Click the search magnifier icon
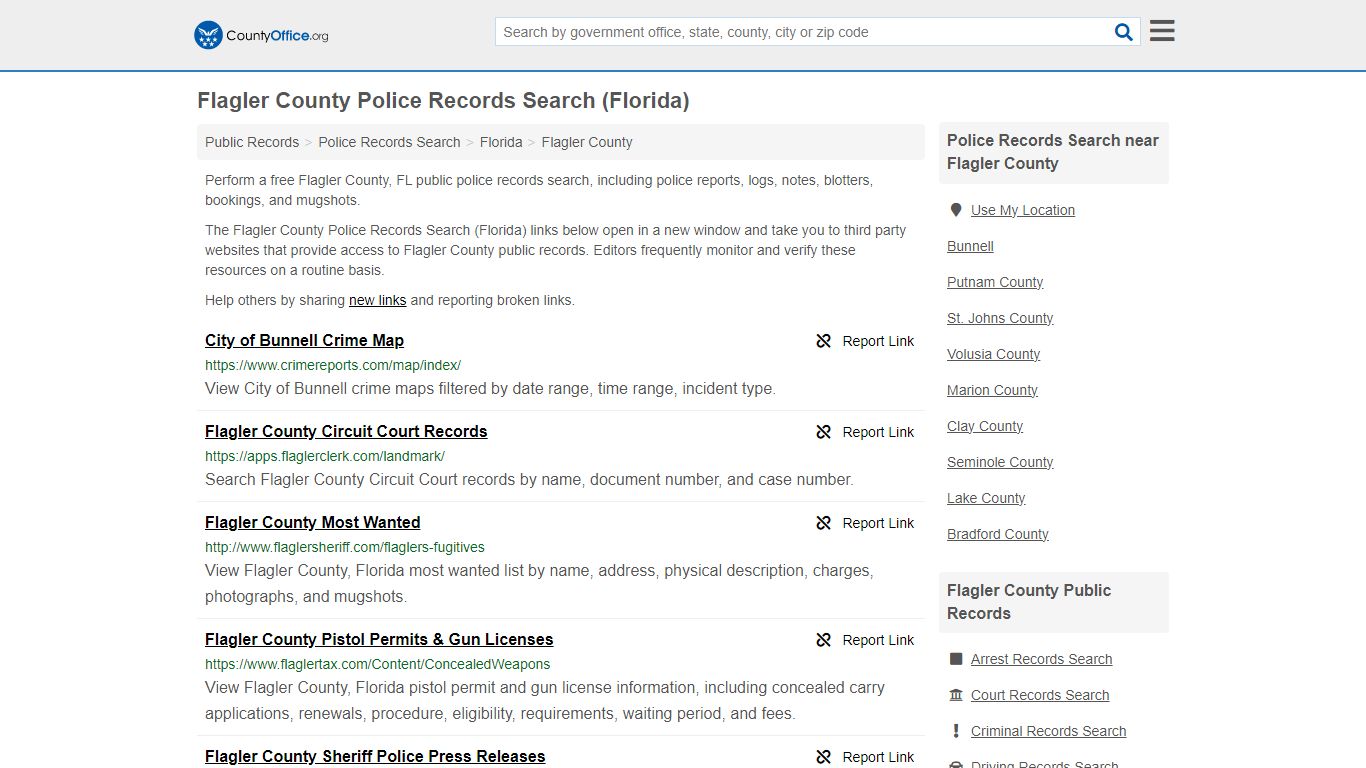The height and width of the screenshot is (768, 1366). click(1124, 32)
